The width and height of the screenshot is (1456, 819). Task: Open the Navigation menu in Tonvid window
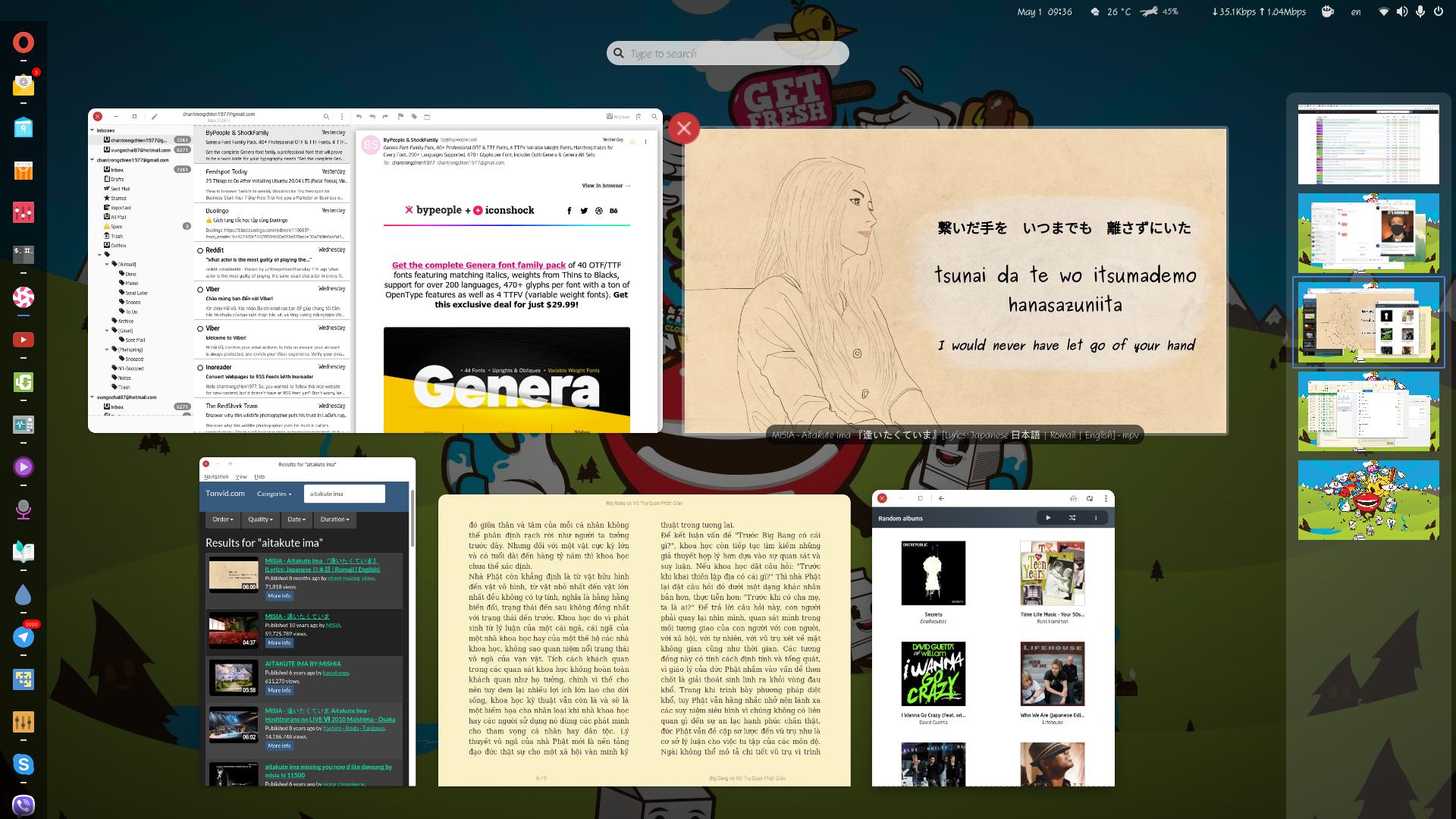216,476
